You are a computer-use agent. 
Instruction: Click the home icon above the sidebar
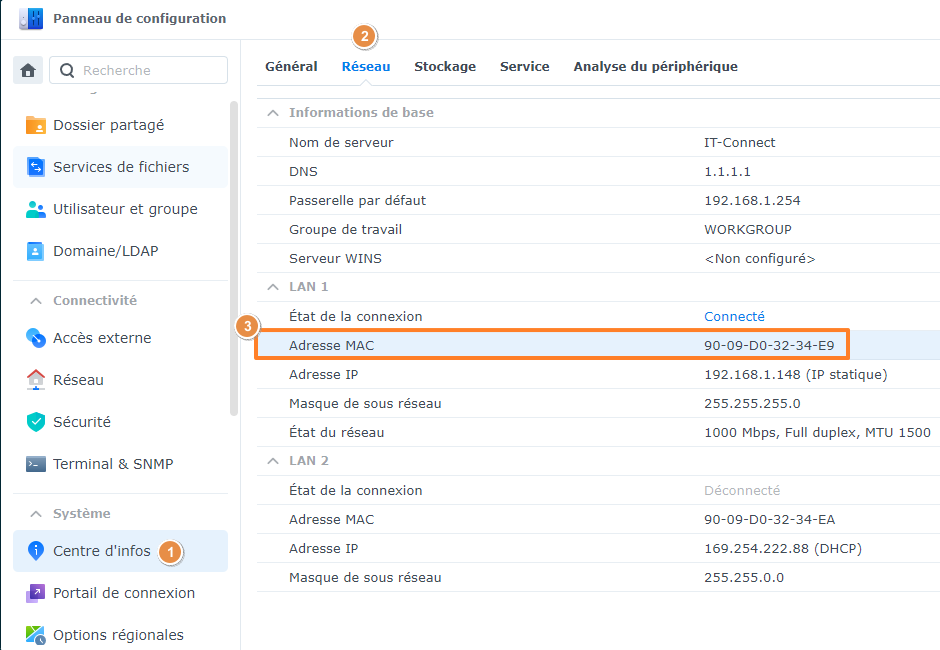click(x=28, y=70)
